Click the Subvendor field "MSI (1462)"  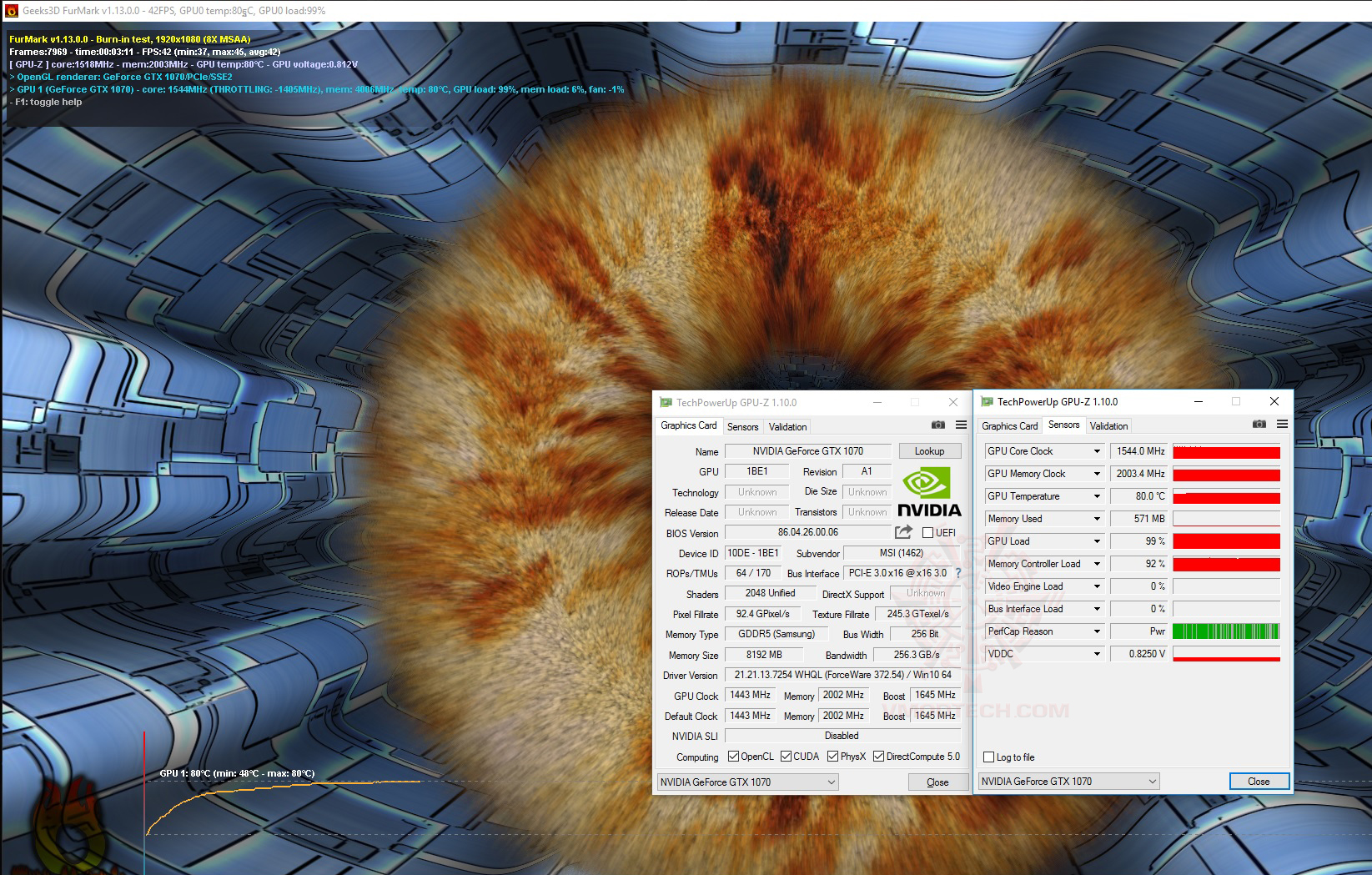[x=902, y=553]
